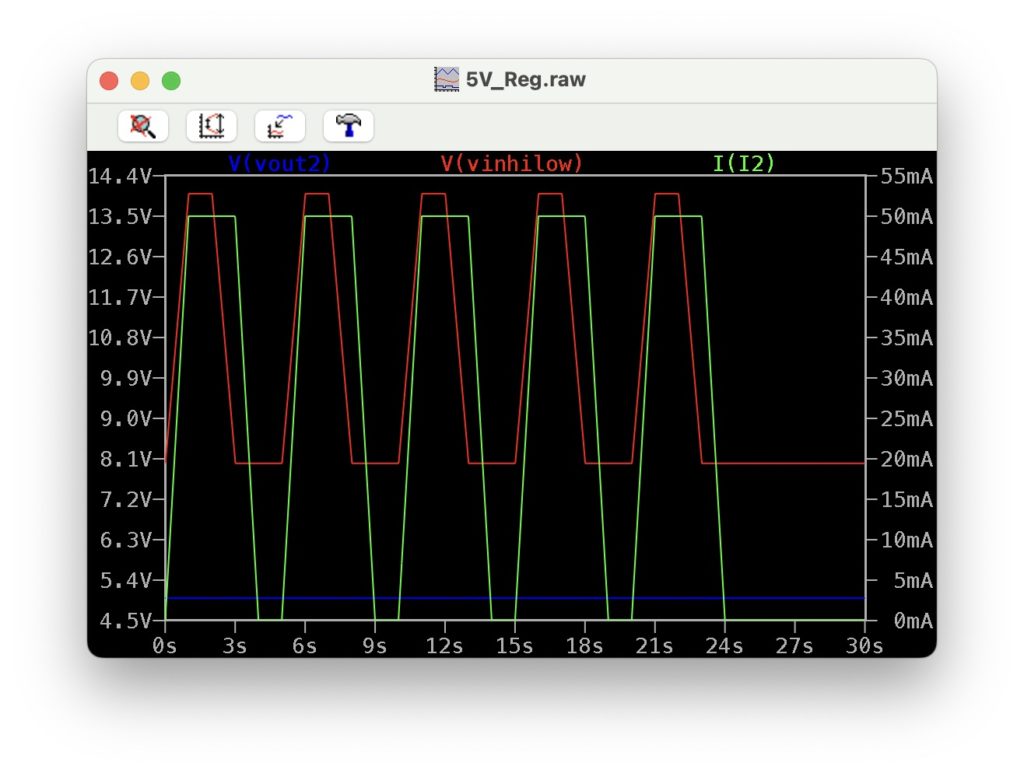Click the waveform document icon in title bar

[446, 80]
